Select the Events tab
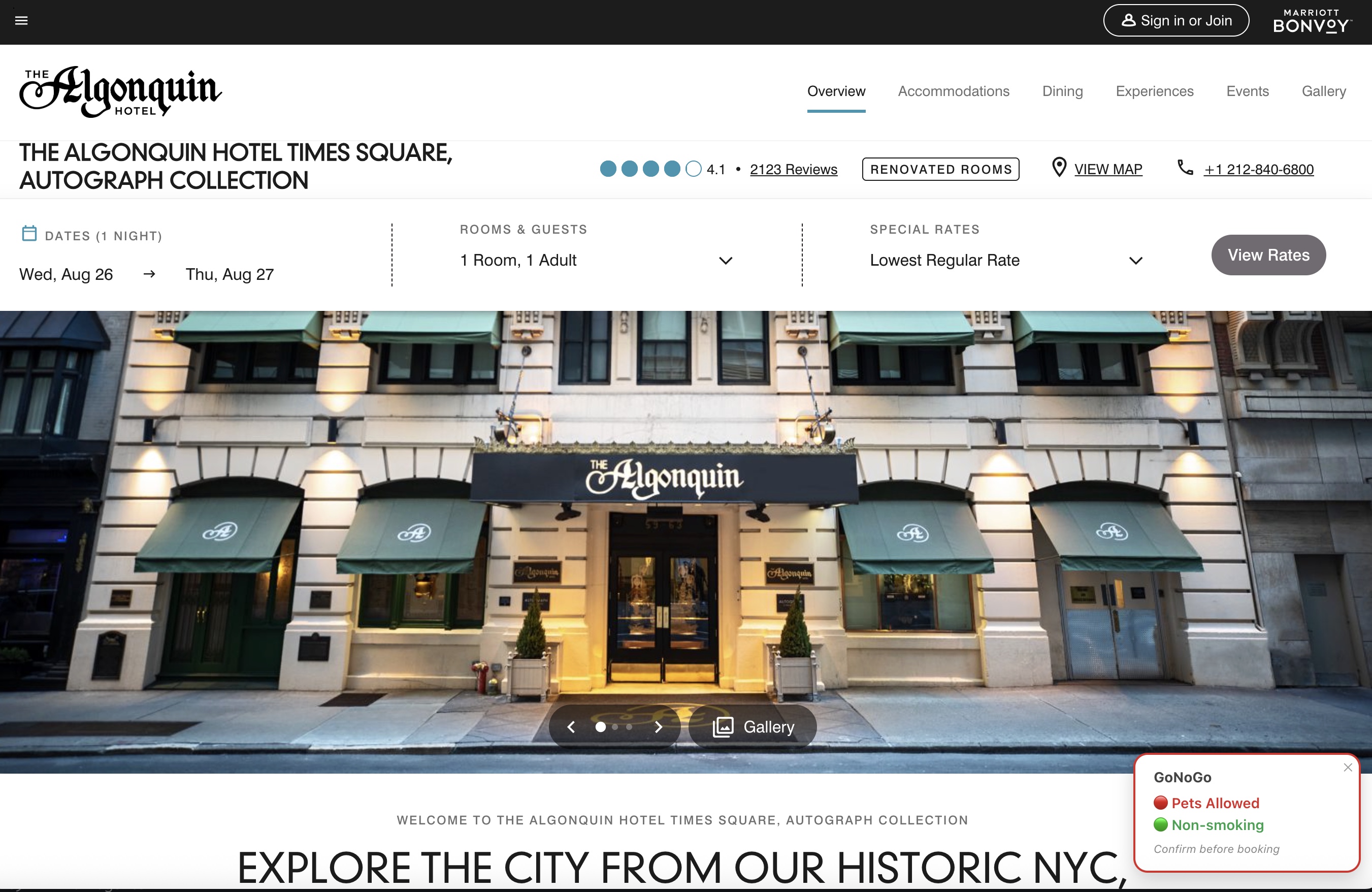The width and height of the screenshot is (1372, 892). pos(1248,91)
